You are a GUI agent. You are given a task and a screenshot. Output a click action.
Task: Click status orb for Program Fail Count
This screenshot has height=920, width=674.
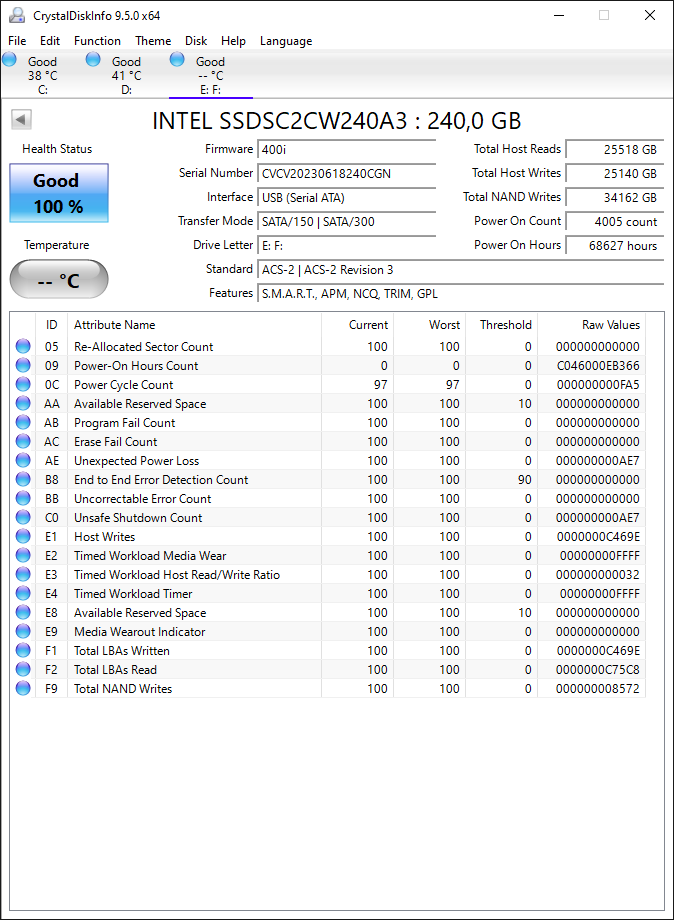23,422
